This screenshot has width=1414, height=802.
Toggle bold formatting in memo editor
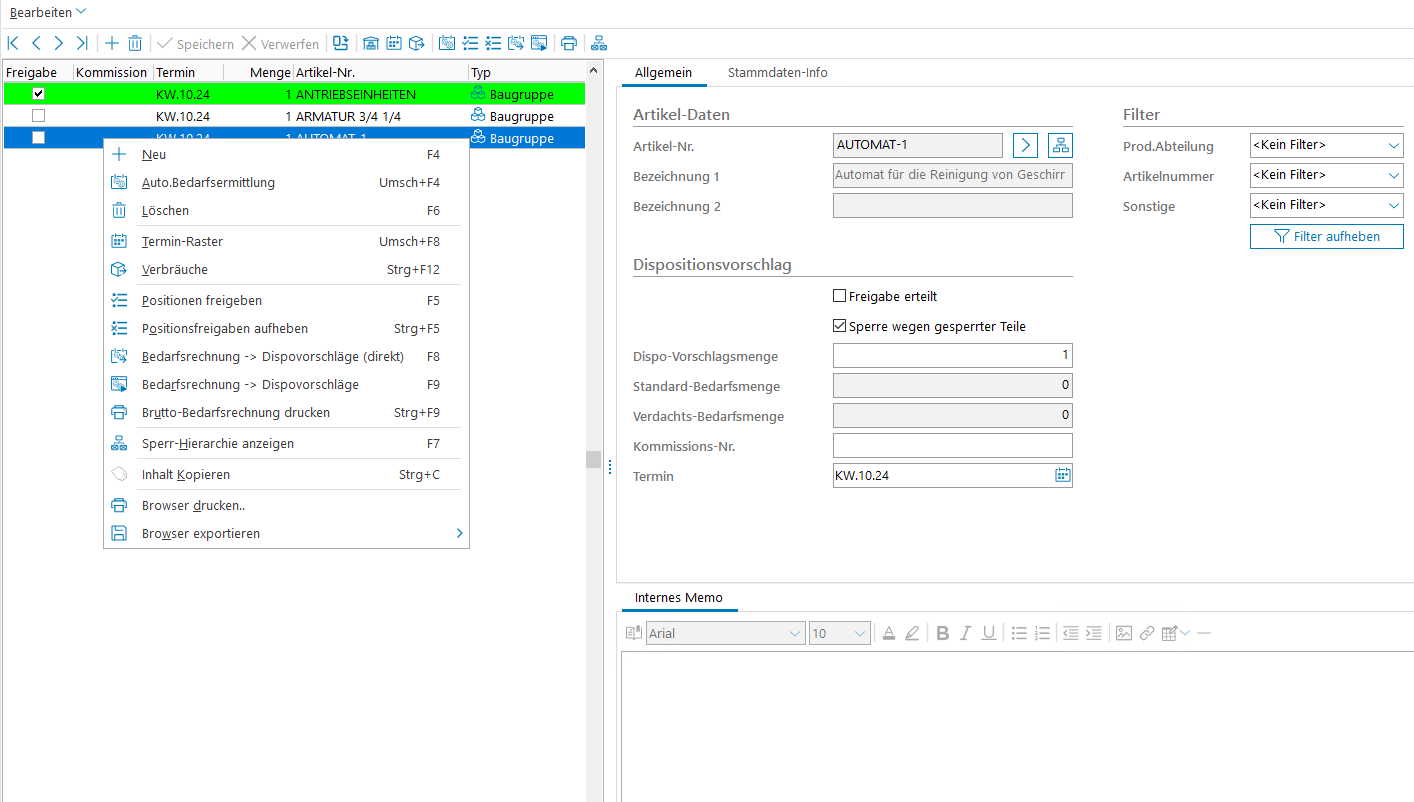[942, 633]
